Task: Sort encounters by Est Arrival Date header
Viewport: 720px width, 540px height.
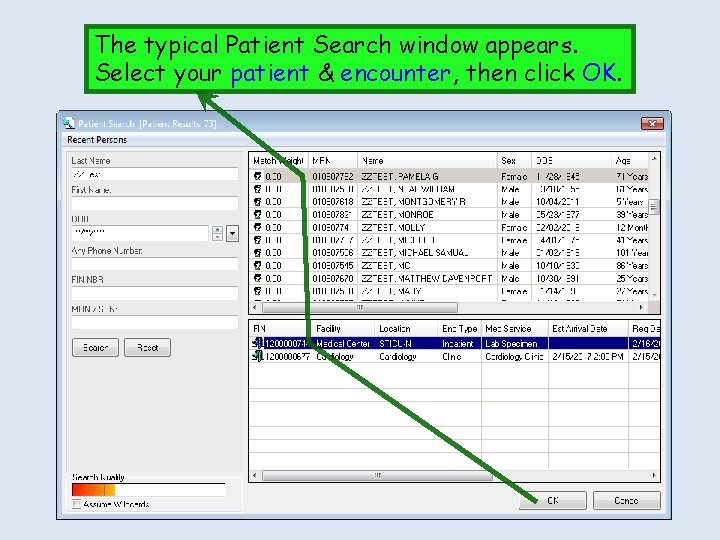Action: (588, 329)
